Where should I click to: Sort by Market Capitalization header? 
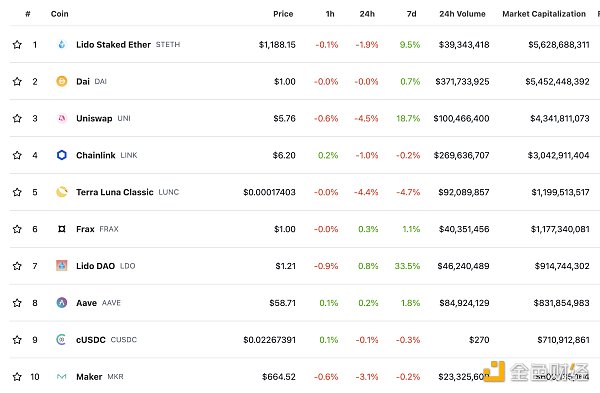(x=544, y=14)
